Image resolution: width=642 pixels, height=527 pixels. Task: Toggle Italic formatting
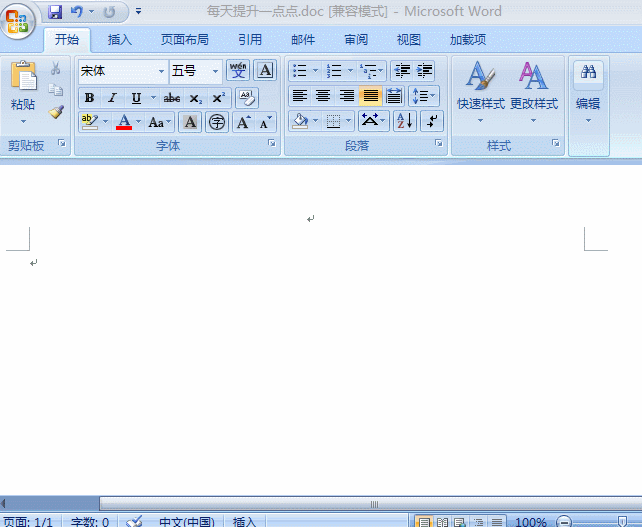(x=112, y=98)
